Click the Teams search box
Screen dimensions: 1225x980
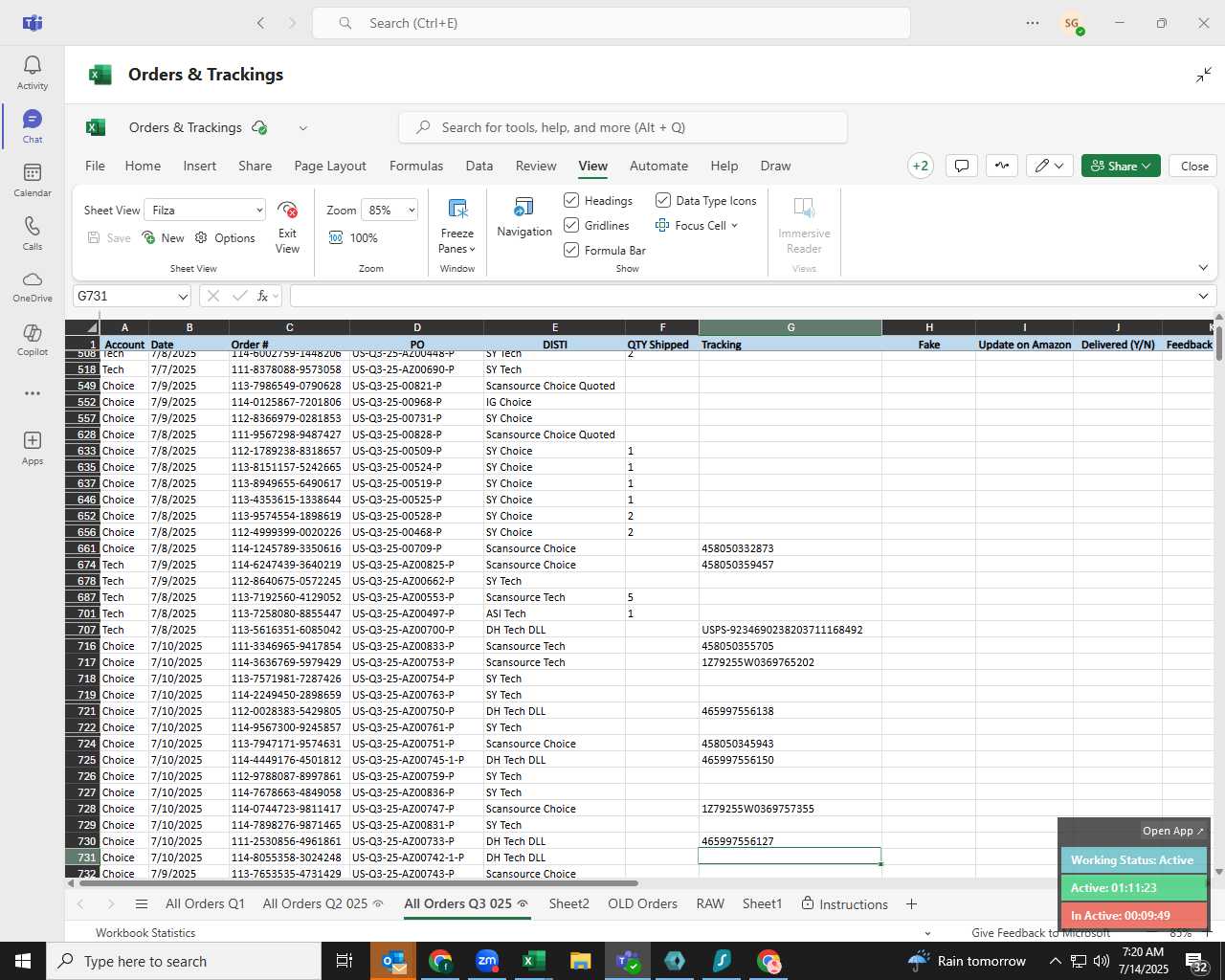[612, 23]
